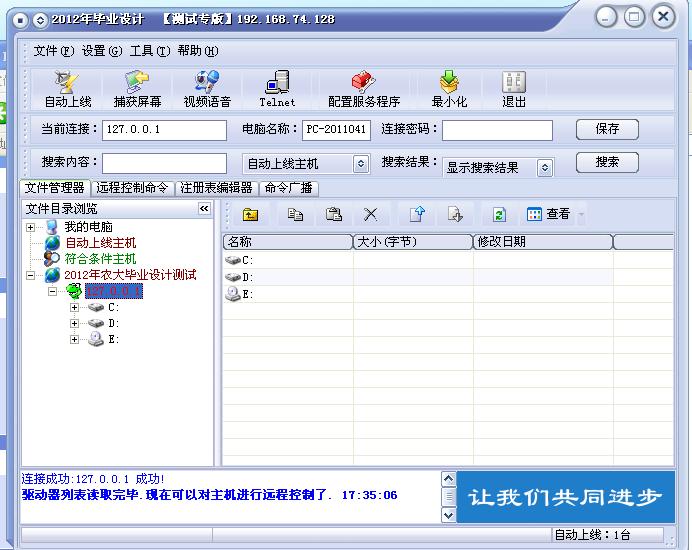Open 配置服务程序 configuration tool
The width and height of the screenshot is (692, 550).
pyautogui.click(x=364, y=90)
